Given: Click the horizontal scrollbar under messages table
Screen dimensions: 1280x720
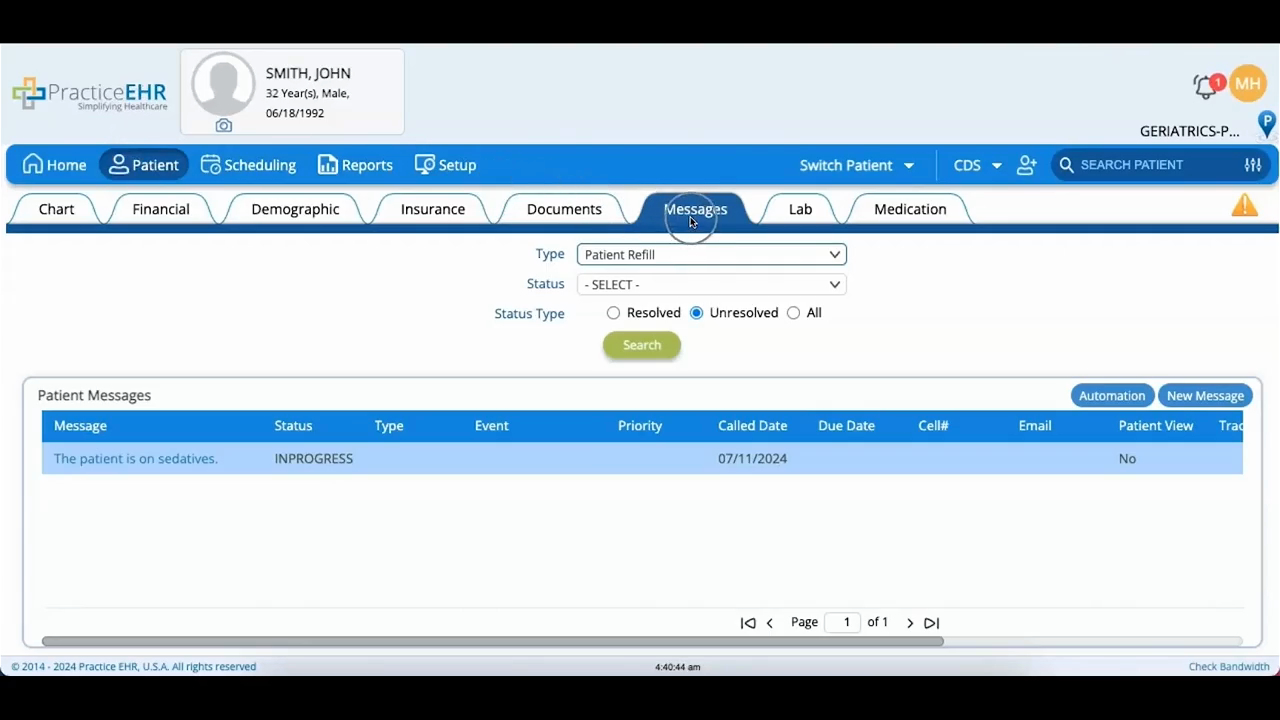Looking at the screenshot, I should tap(492, 641).
